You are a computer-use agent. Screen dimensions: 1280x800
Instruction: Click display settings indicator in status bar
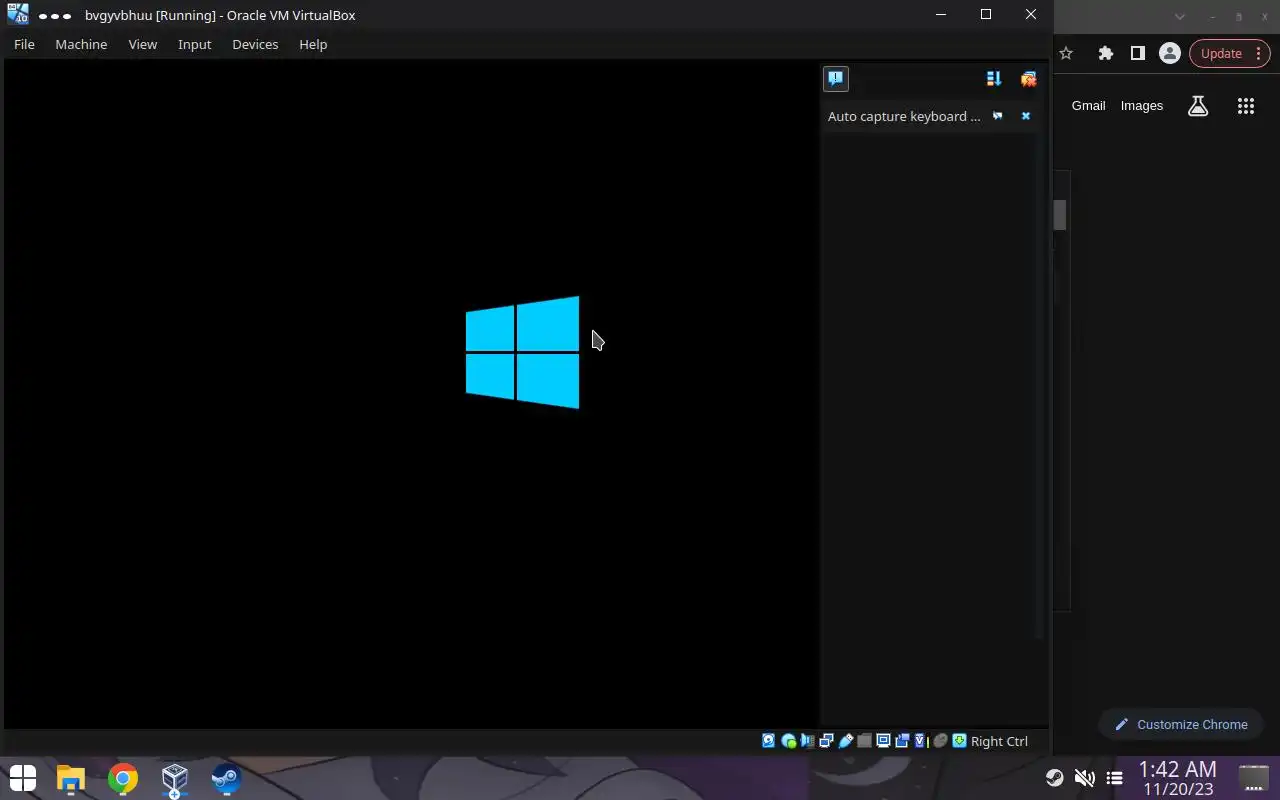[883, 741]
